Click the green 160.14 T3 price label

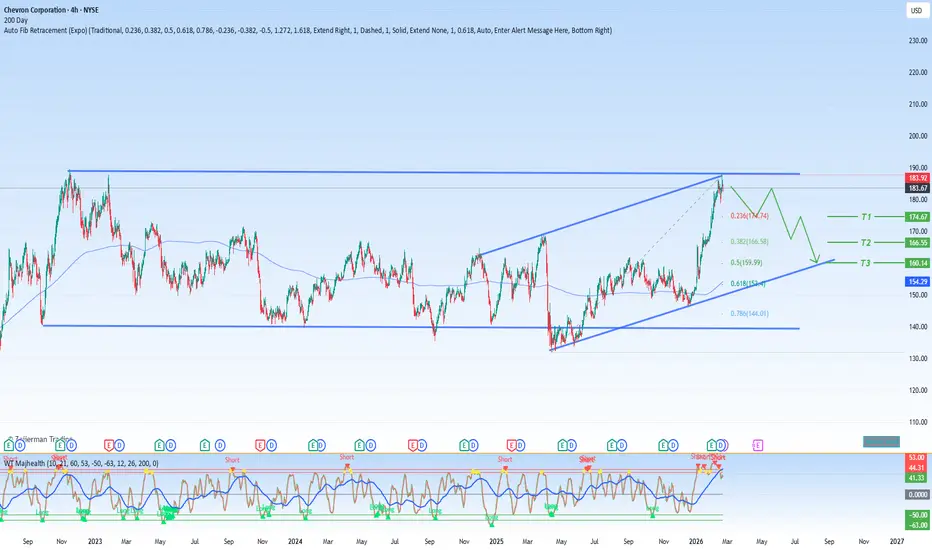[917, 263]
